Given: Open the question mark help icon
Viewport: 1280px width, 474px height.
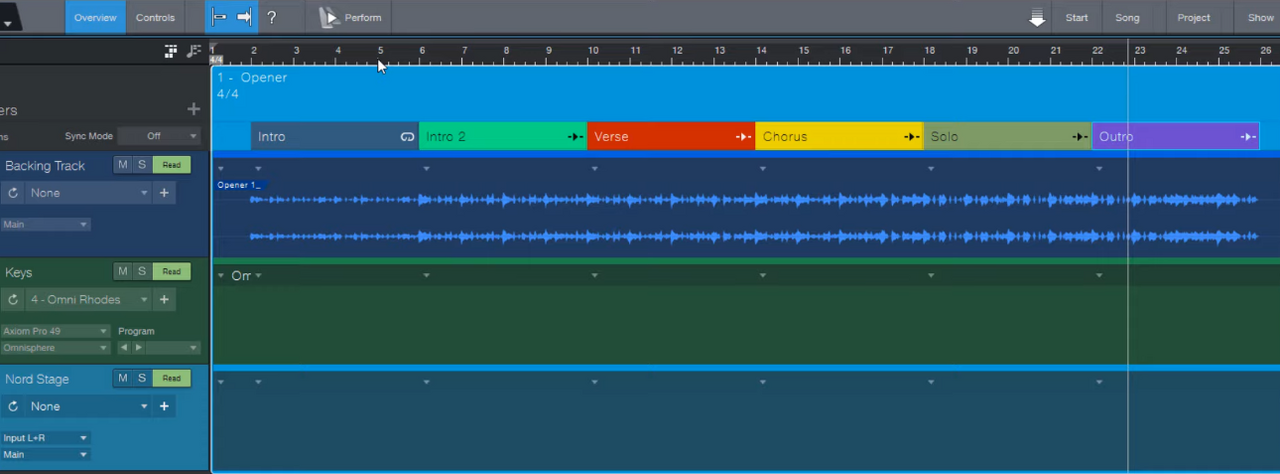Looking at the screenshot, I should [271, 17].
